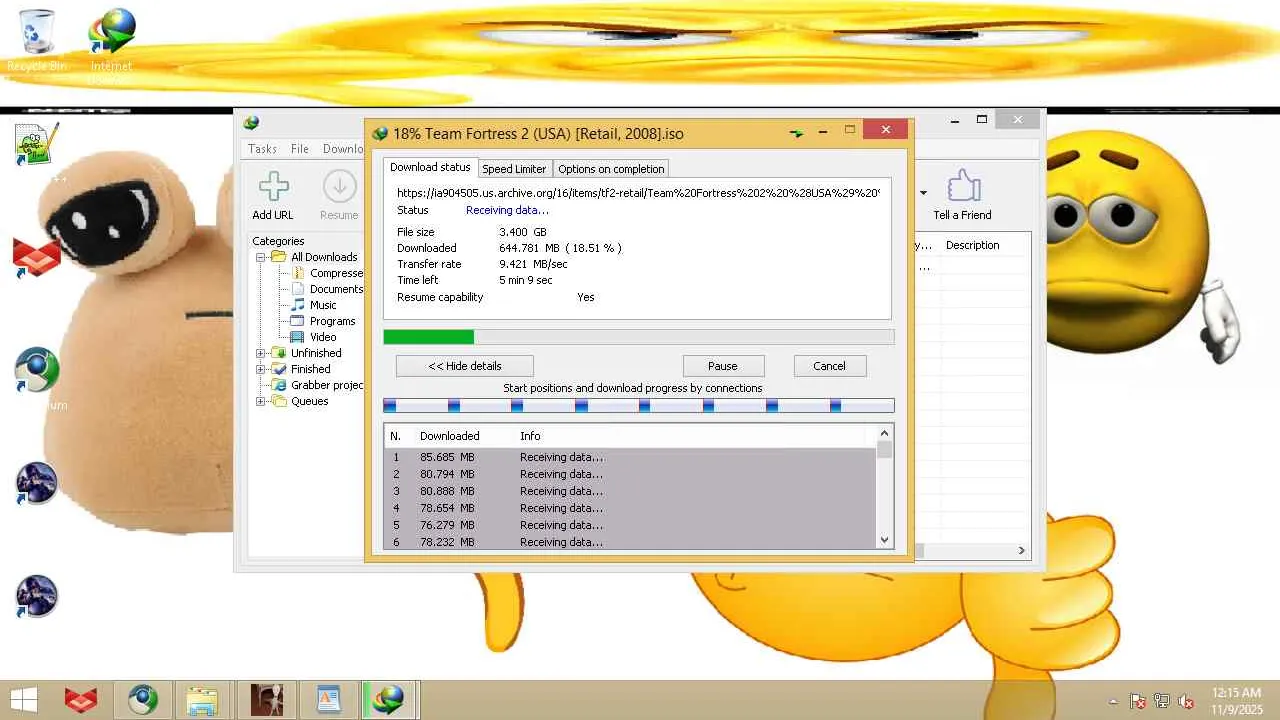
Task: Expand the Finished category node
Action: pyautogui.click(x=262, y=369)
